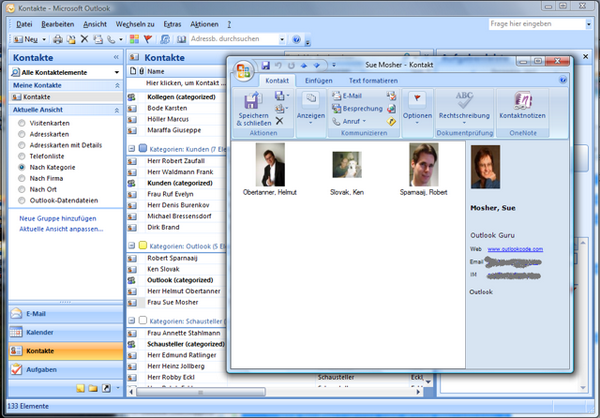Click the web page globe icon in ribbon
The height and width of the screenshot is (418, 600).
point(391,109)
